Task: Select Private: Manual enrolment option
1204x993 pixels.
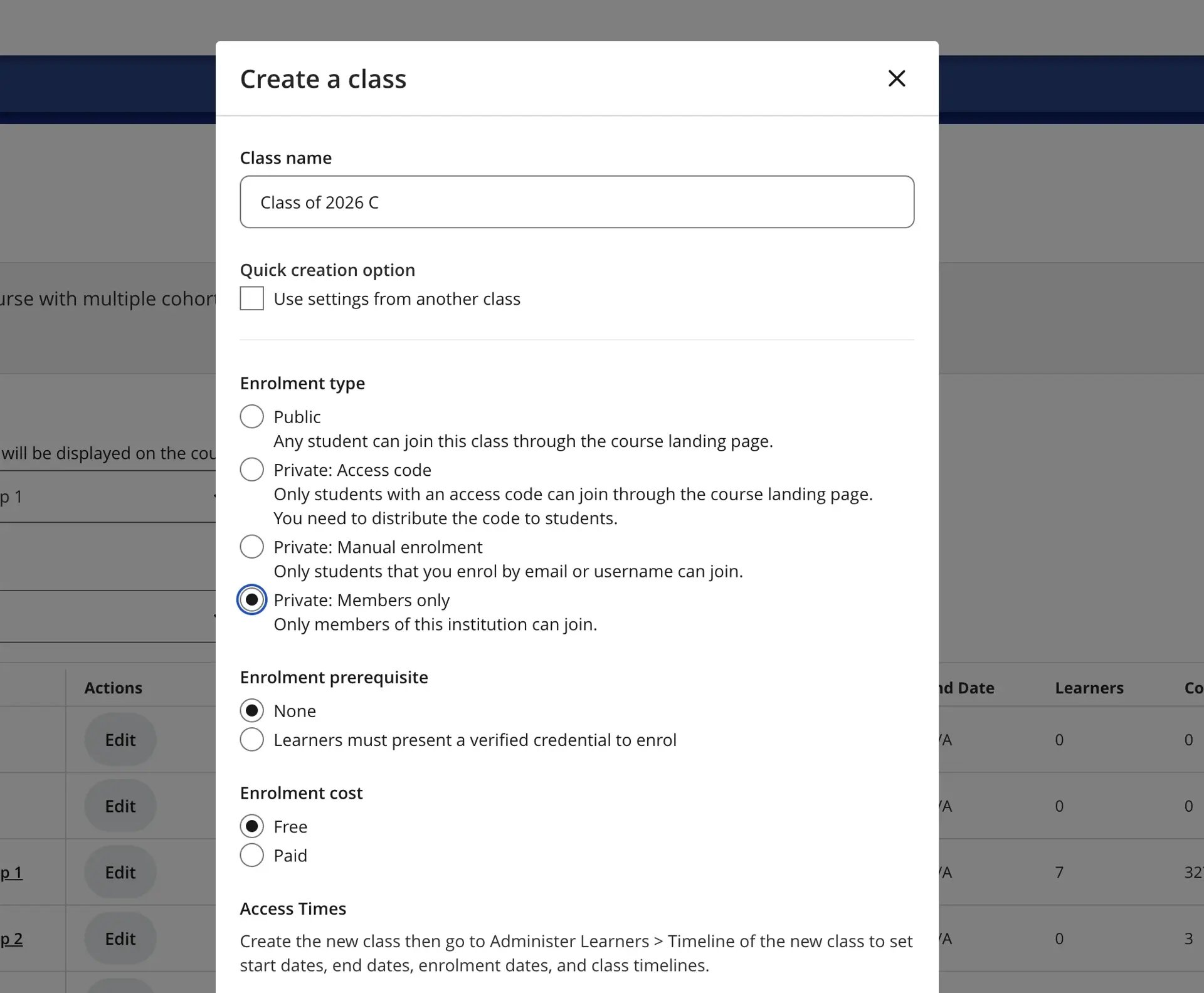Action: 251,547
